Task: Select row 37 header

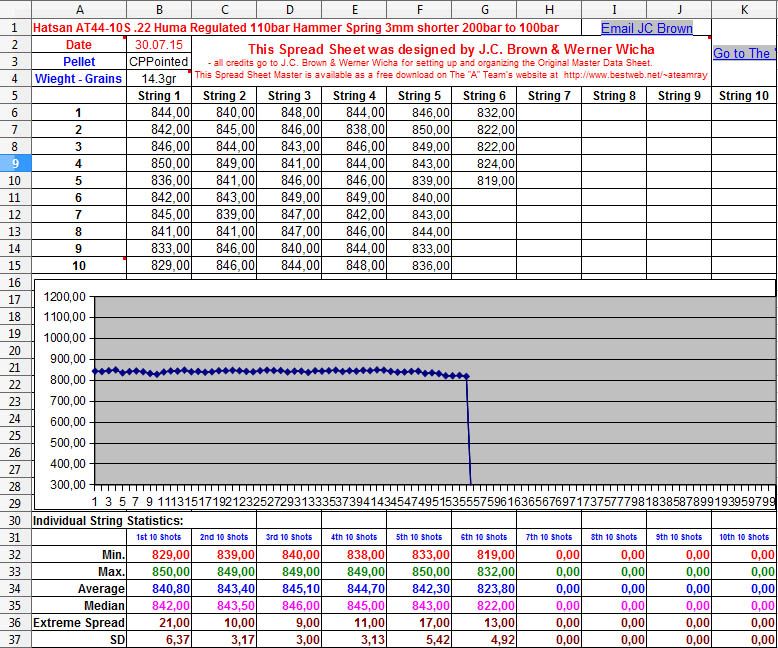Action: pos(15,639)
